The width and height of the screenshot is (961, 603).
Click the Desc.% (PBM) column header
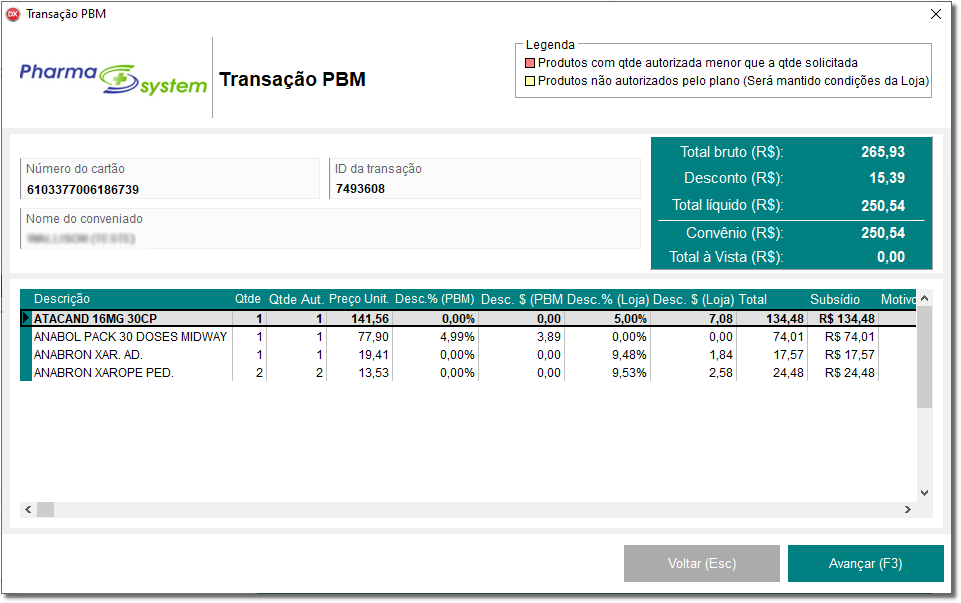pyautogui.click(x=435, y=299)
